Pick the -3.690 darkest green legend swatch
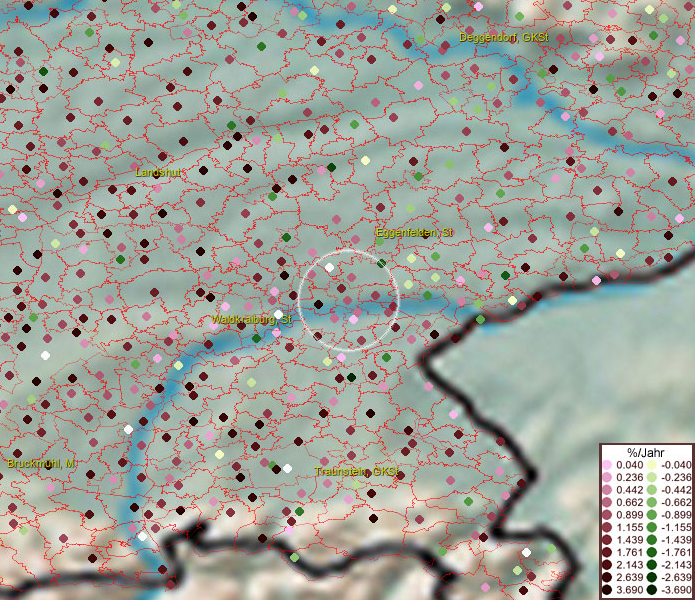 click(x=651, y=591)
